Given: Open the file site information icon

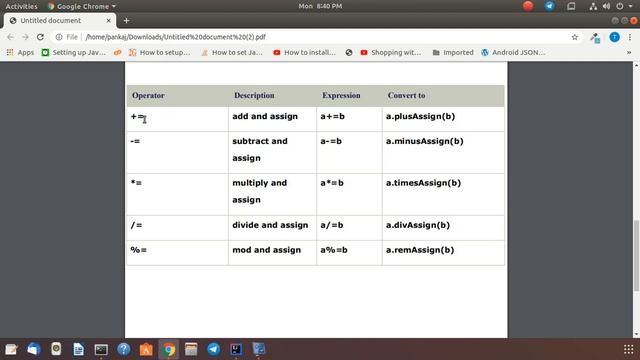Looking at the screenshot, I should point(59,37).
